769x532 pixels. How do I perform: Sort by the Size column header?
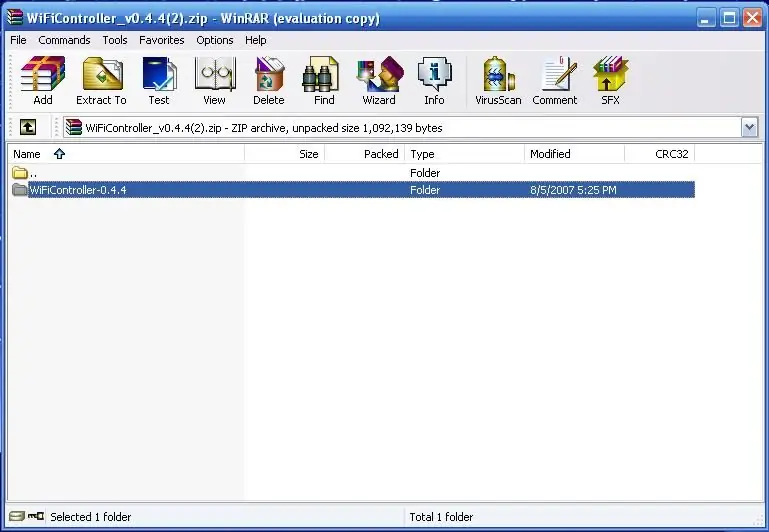284,154
